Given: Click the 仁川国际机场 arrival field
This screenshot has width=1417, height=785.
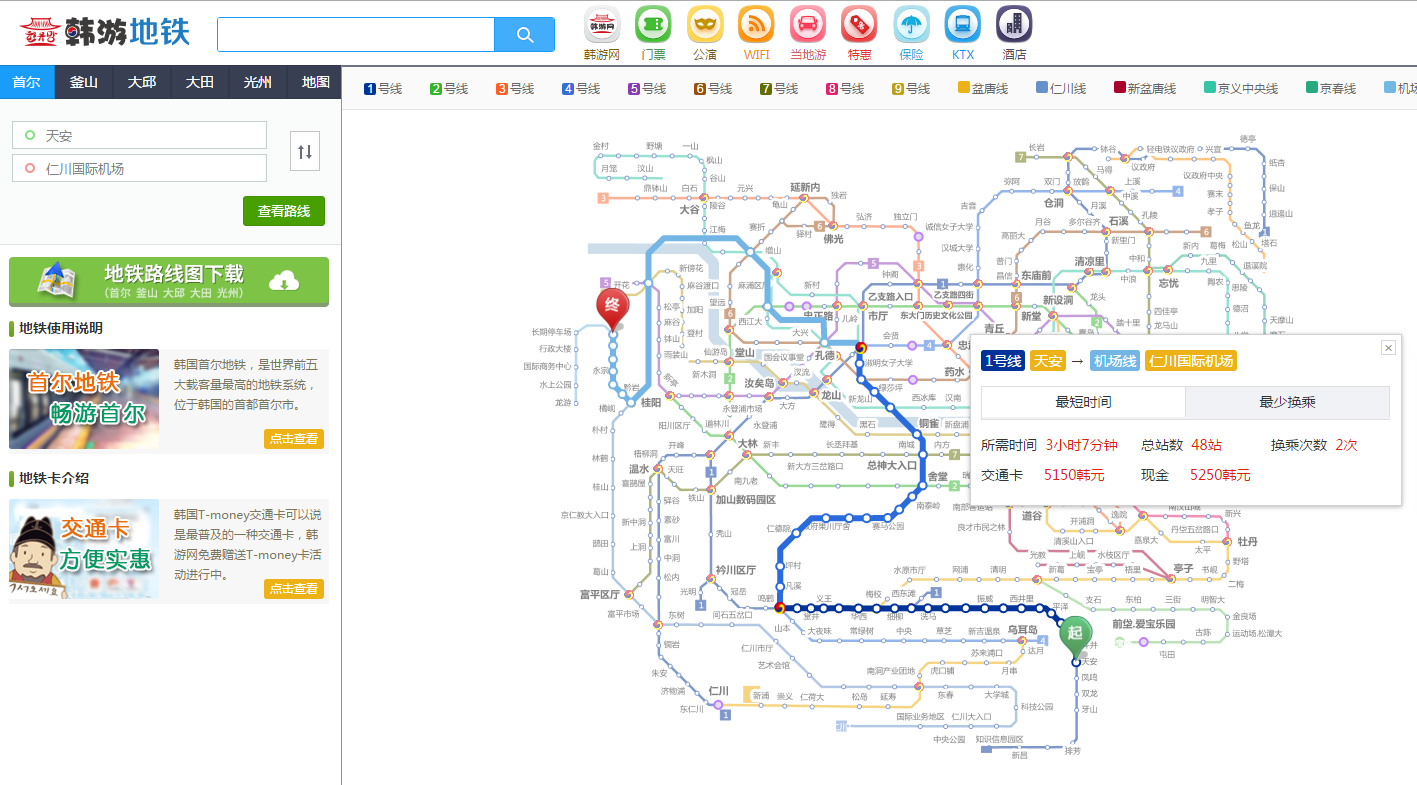Looking at the screenshot, I should tap(139, 168).
